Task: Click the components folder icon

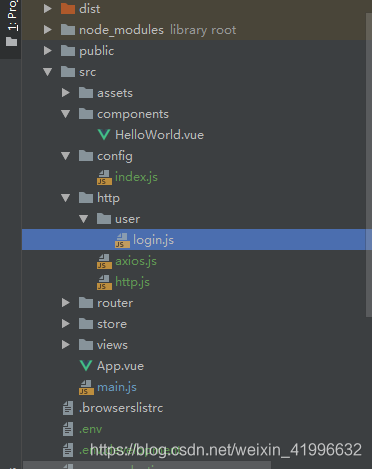Action: [86, 114]
